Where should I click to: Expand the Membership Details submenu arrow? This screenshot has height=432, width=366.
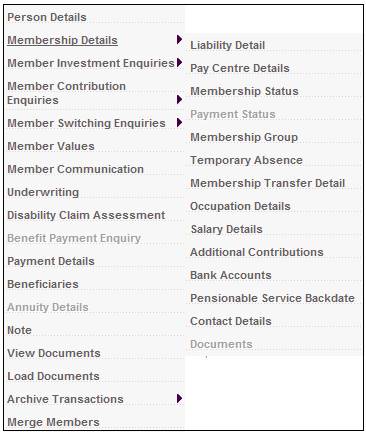179,40
